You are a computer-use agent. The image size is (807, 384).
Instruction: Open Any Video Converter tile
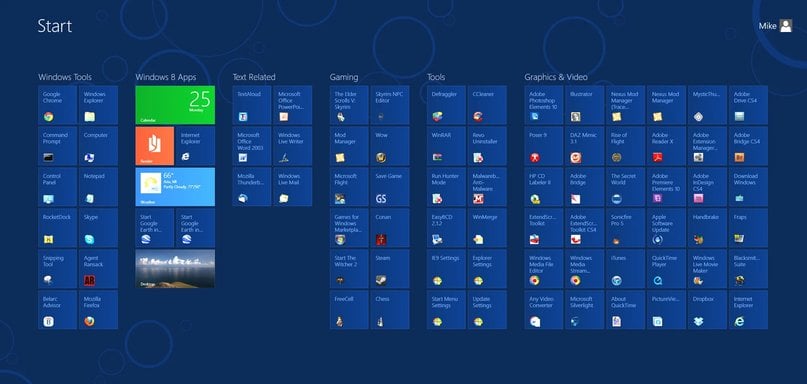pos(543,310)
